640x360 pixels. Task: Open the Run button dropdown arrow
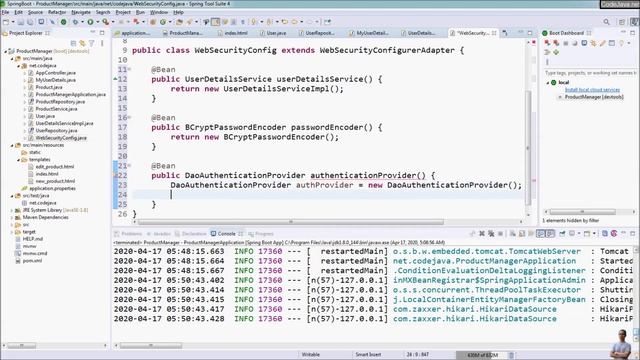(97, 22)
